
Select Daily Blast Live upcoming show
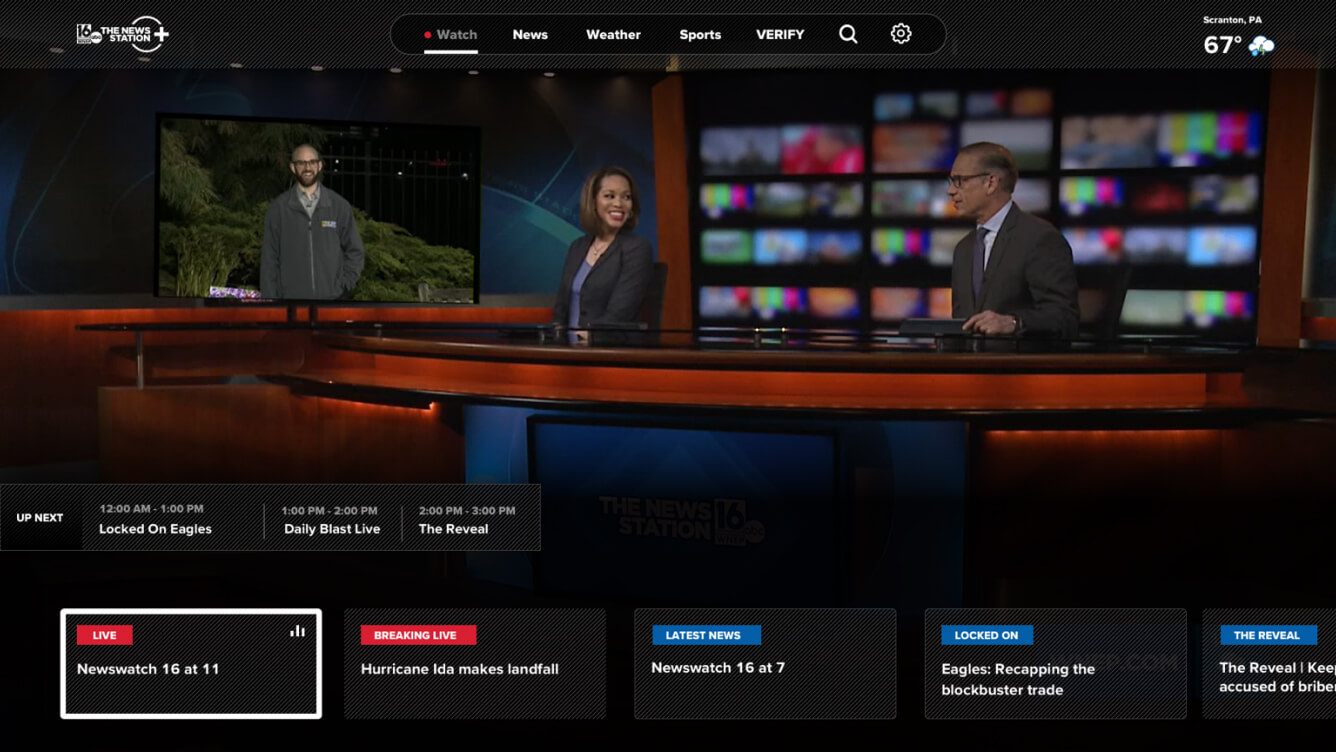tap(332, 520)
